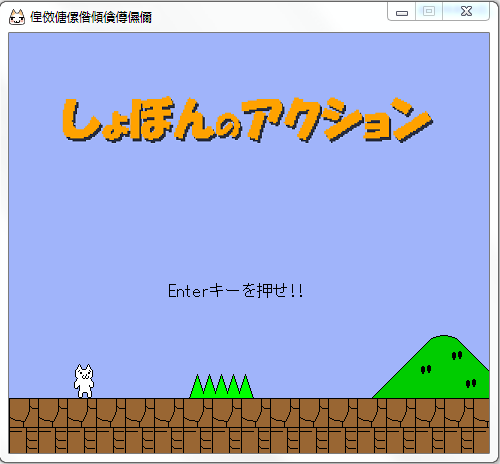Click the green spiky grass bush
The height and width of the screenshot is (464, 500).
pos(222,386)
